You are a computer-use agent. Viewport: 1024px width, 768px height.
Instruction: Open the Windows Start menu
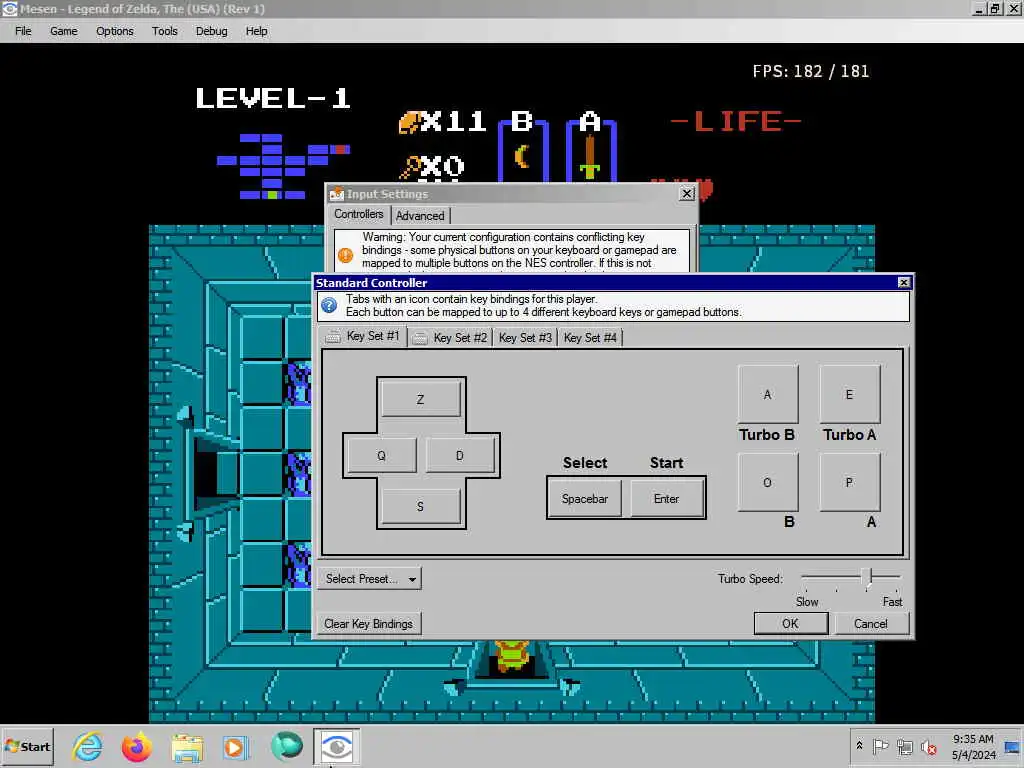(x=27, y=746)
